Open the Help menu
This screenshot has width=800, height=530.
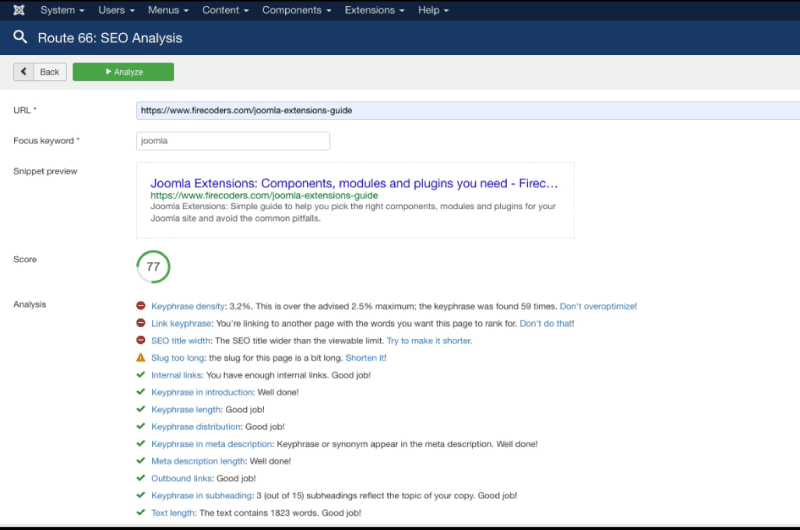(433, 10)
